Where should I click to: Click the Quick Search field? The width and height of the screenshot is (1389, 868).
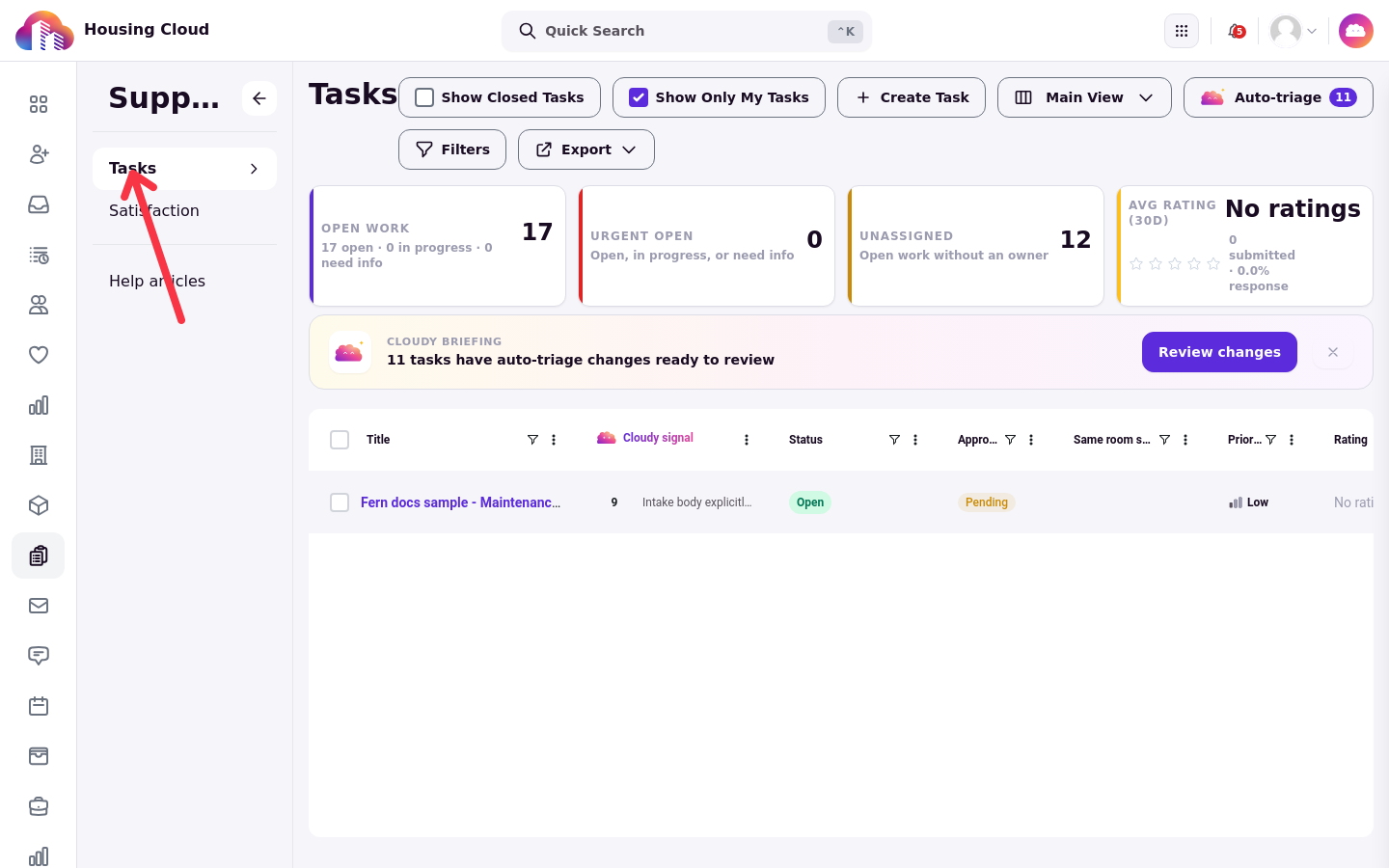tap(687, 31)
